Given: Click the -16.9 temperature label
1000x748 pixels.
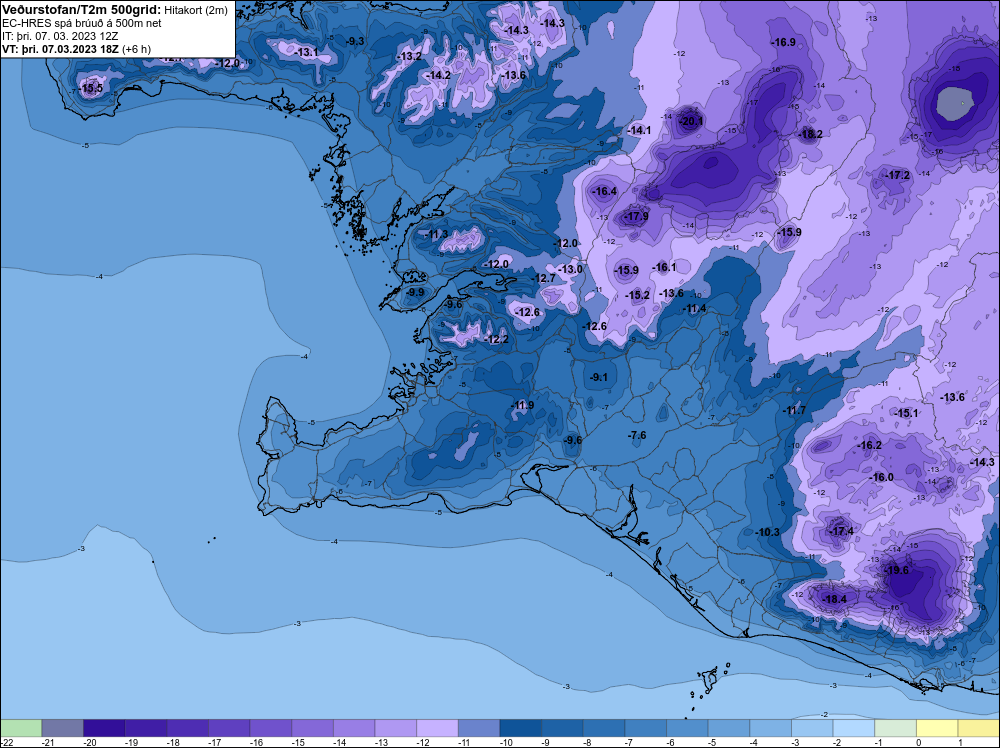Looking at the screenshot, I should 784,42.
